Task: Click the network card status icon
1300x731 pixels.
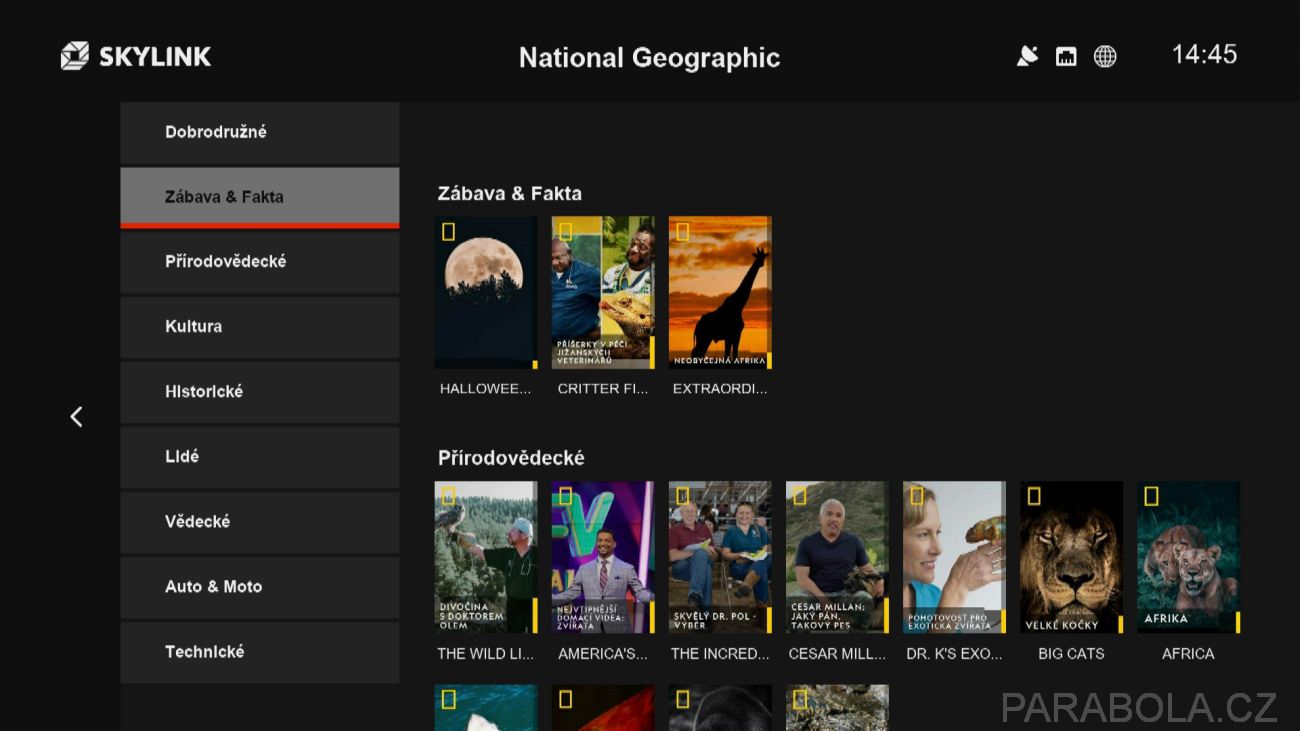Action: 1066,57
